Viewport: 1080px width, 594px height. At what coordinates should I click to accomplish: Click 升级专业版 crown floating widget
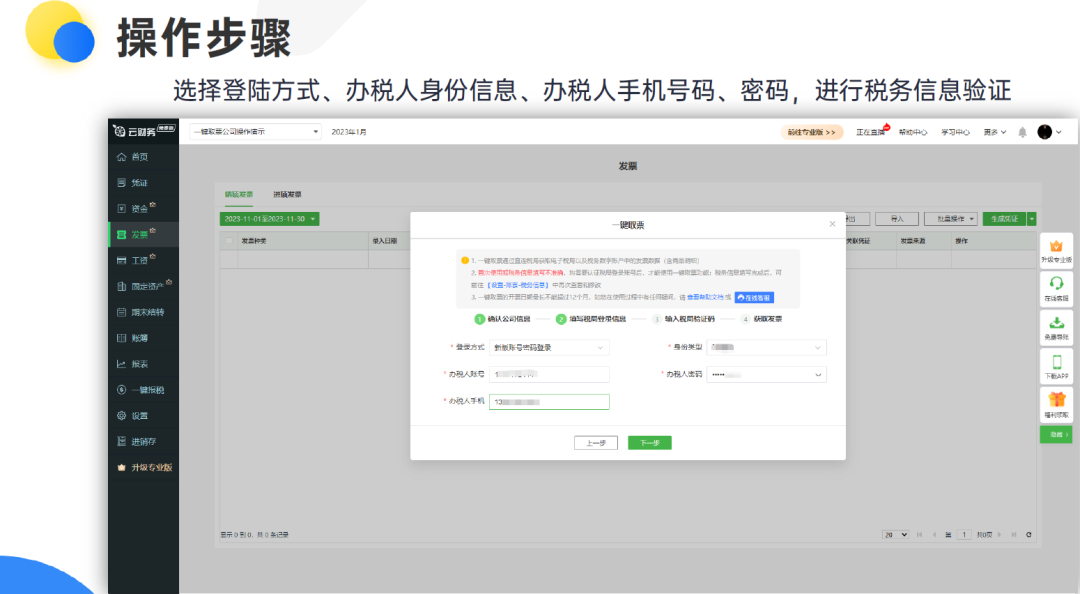pos(1056,251)
